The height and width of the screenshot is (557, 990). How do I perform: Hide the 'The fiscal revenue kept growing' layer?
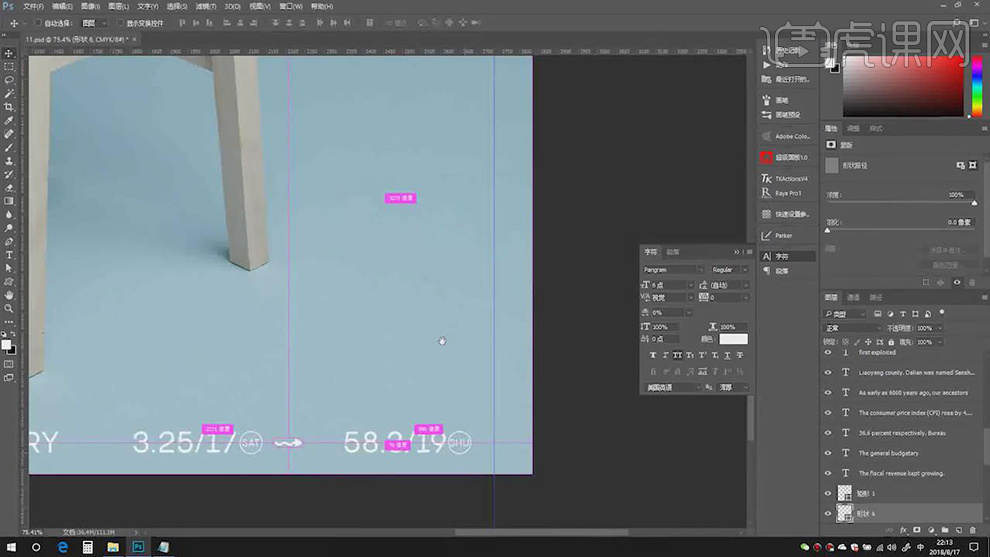pos(828,473)
